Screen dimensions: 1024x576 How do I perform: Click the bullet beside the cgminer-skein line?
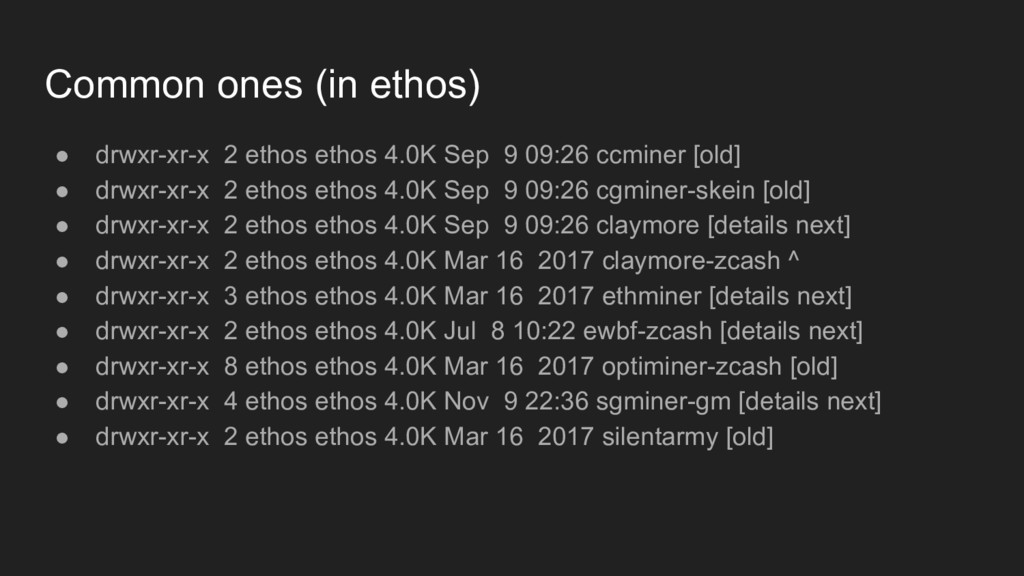click(62, 191)
